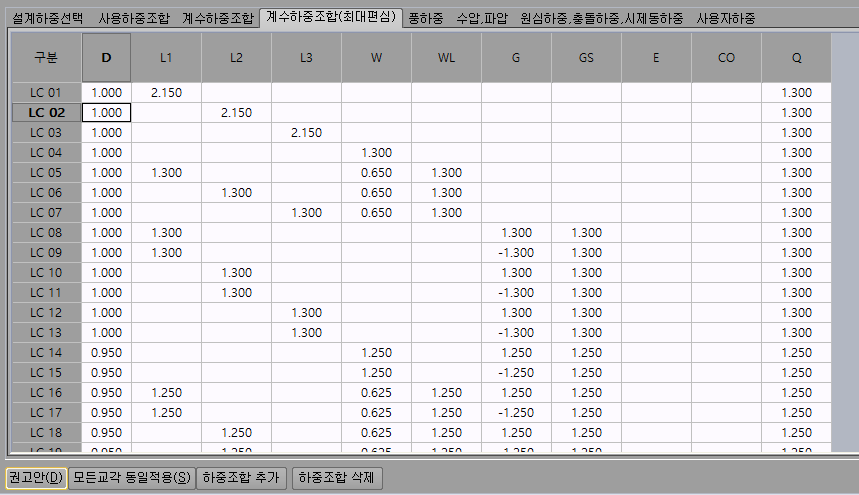Select row header LC 04
The image size is (859, 495).
click(x=47, y=153)
